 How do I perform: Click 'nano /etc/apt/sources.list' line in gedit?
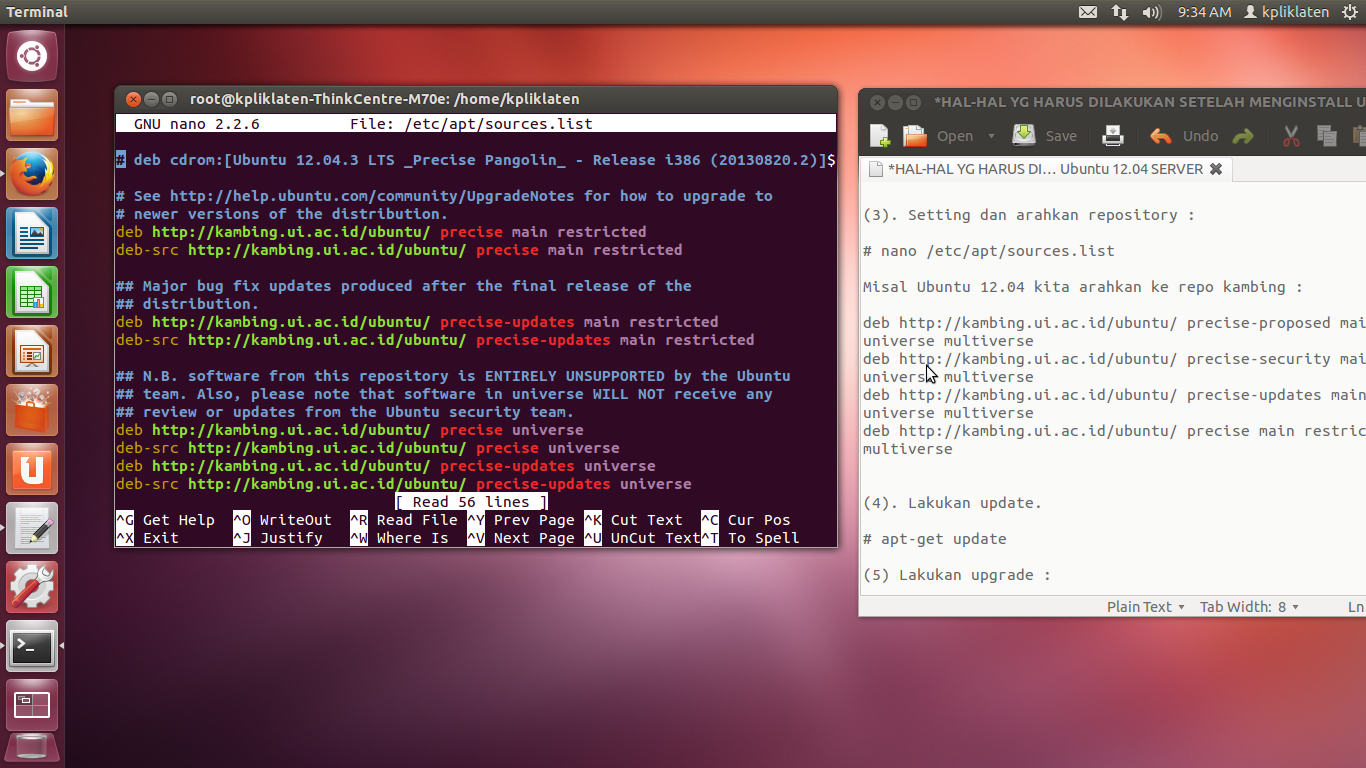click(988, 251)
